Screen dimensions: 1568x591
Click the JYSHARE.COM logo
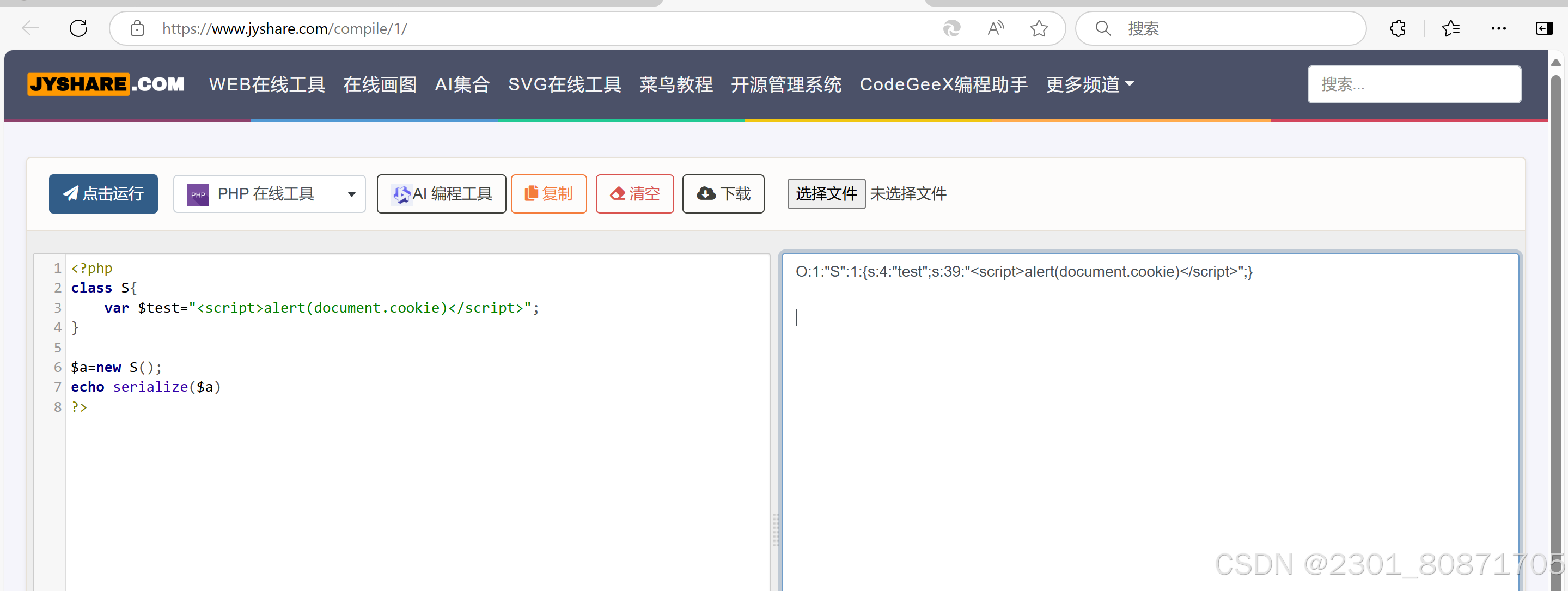[106, 84]
